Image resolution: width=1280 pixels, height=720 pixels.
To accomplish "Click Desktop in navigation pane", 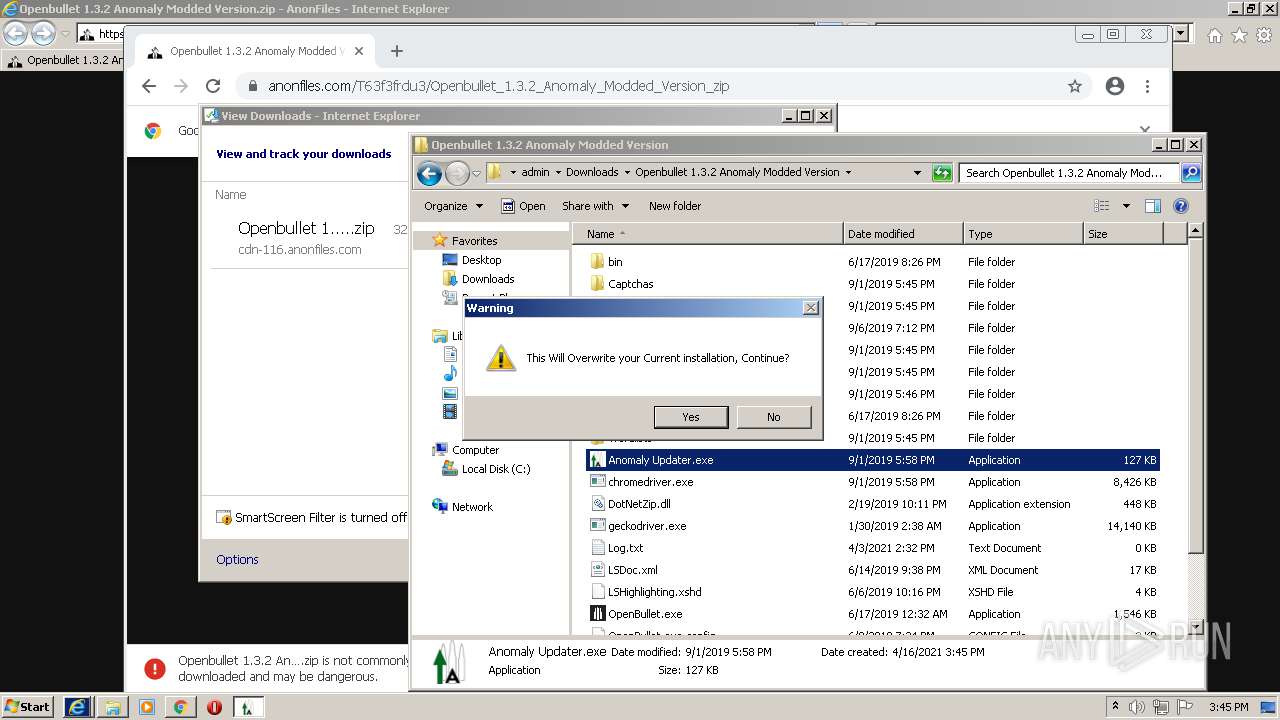I will [x=481, y=260].
